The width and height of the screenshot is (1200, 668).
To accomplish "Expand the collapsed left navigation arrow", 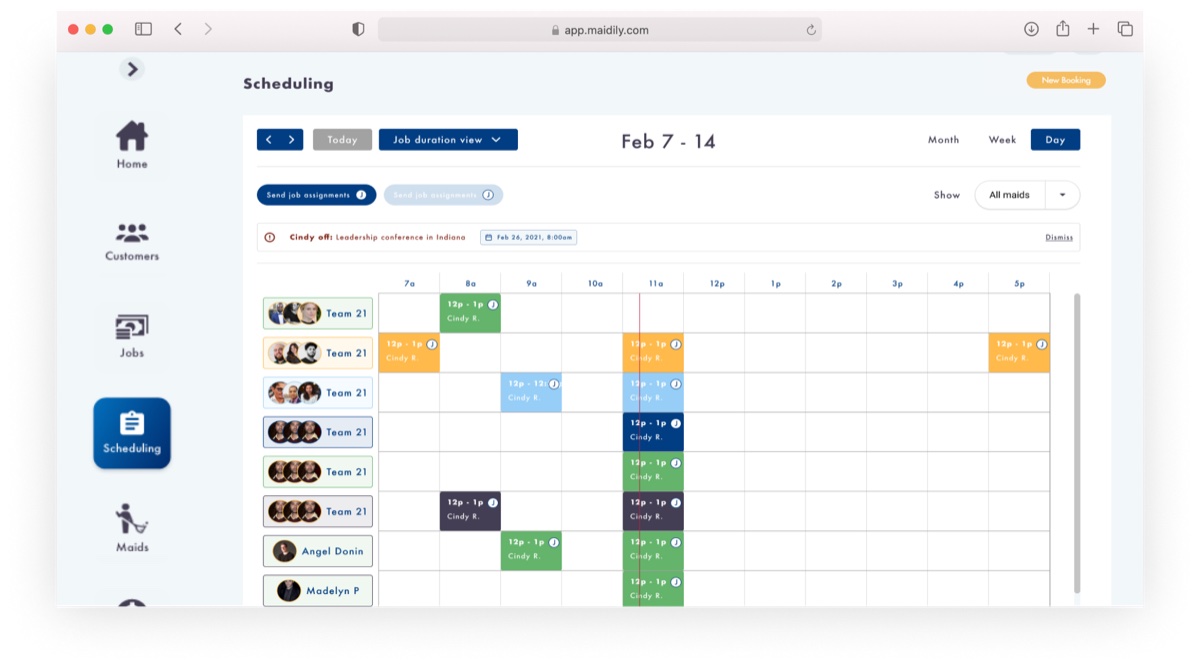I will click(132, 69).
